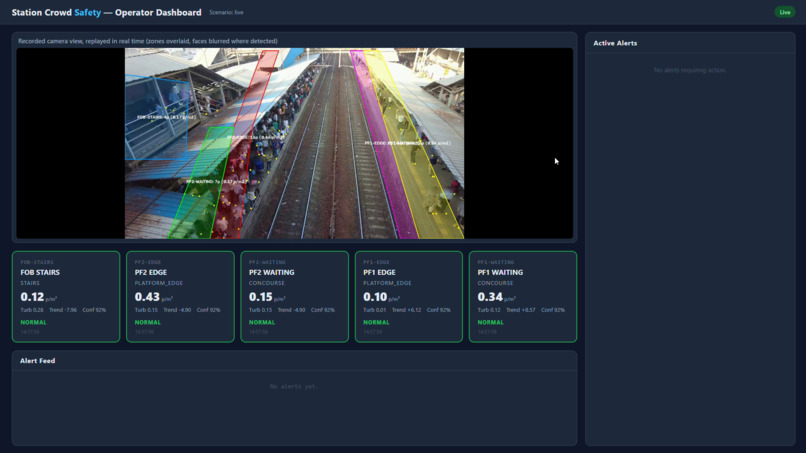
Task: Click the recorded camera view caption text
Action: pyautogui.click(x=148, y=41)
